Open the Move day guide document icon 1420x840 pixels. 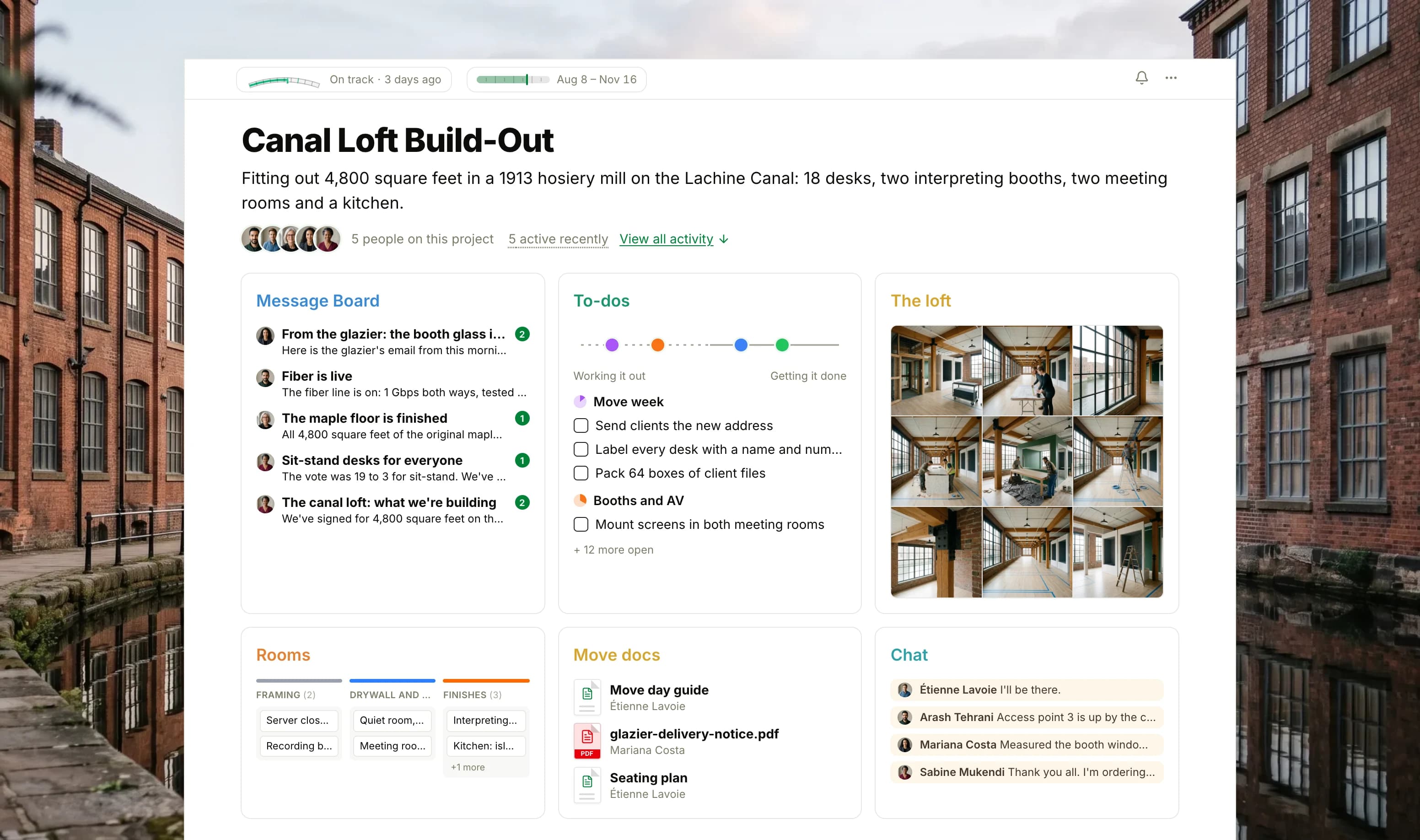click(x=587, y=697)
